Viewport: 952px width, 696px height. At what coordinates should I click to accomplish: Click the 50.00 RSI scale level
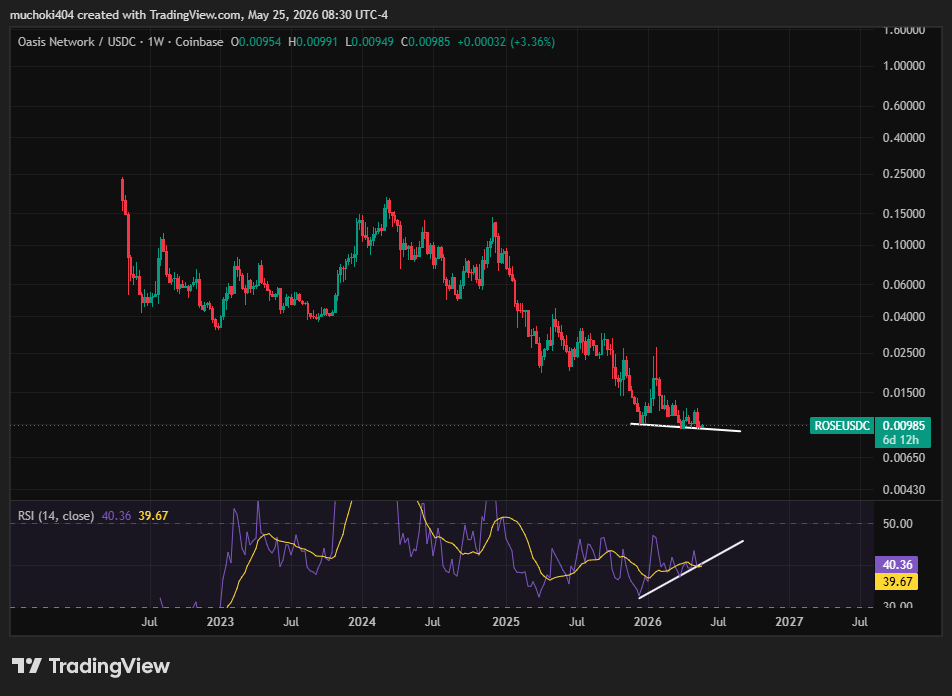[897, 524]
